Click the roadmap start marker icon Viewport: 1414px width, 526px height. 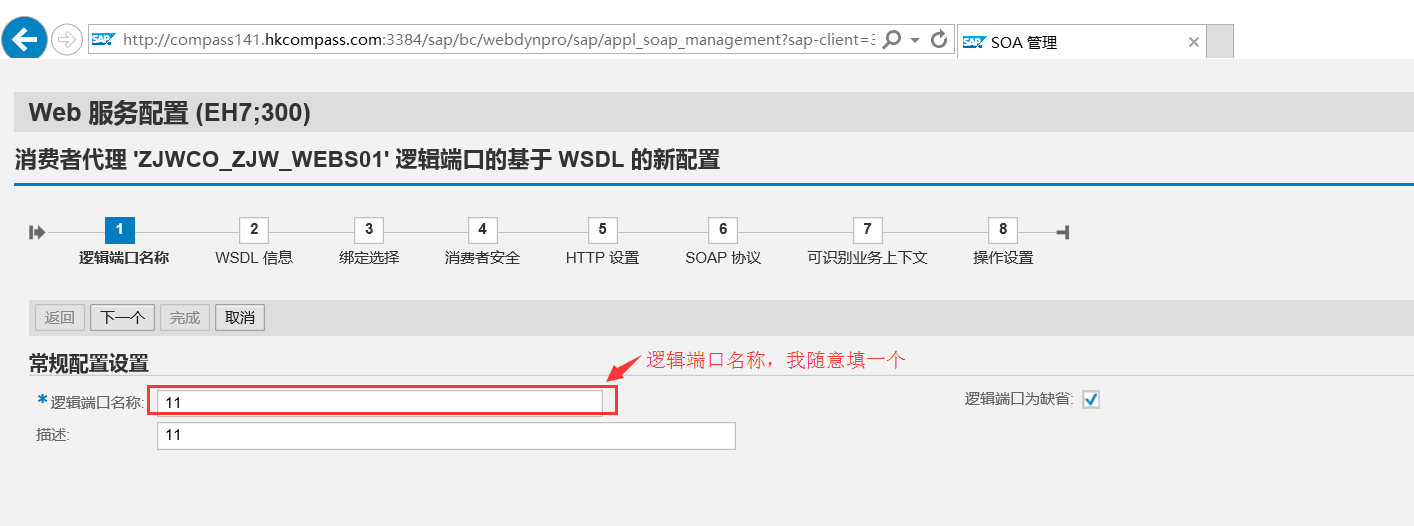(x=38, y=232)
